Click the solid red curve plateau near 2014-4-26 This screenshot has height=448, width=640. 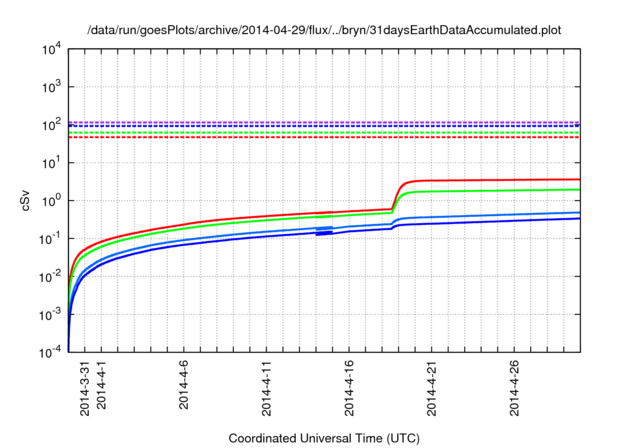pos(514,180)
